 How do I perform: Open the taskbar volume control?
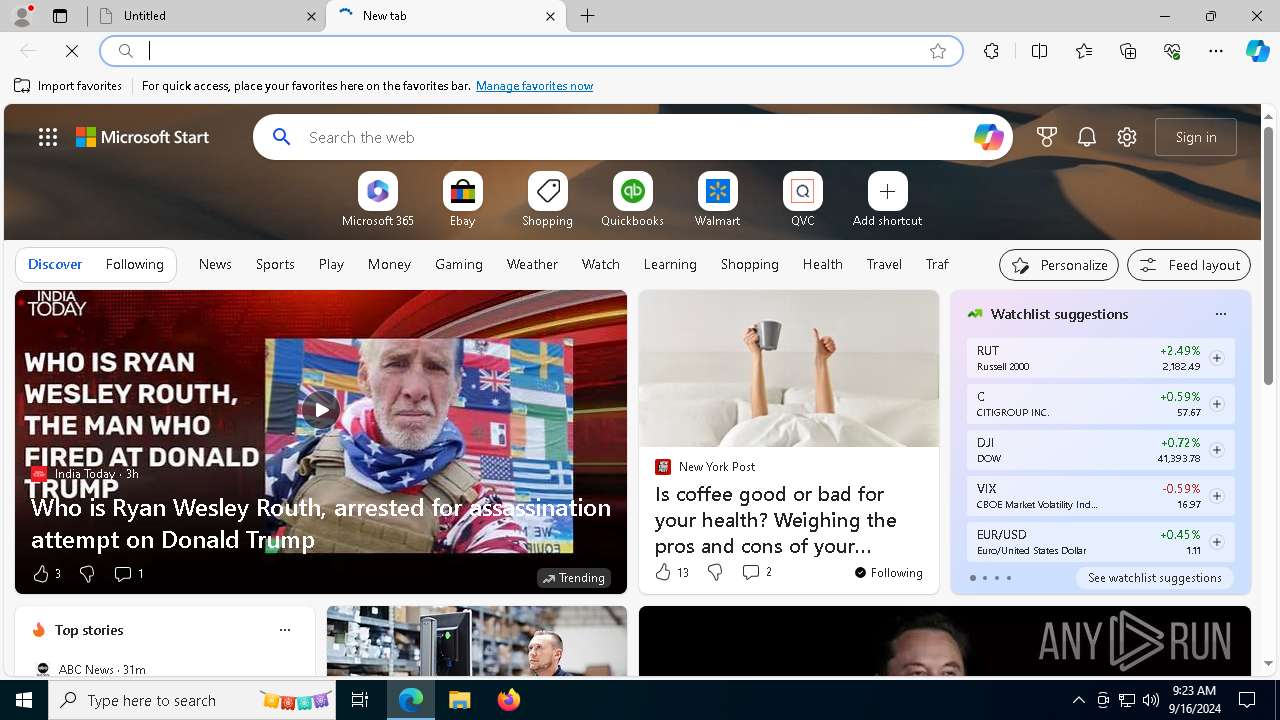pos(1151,700)
